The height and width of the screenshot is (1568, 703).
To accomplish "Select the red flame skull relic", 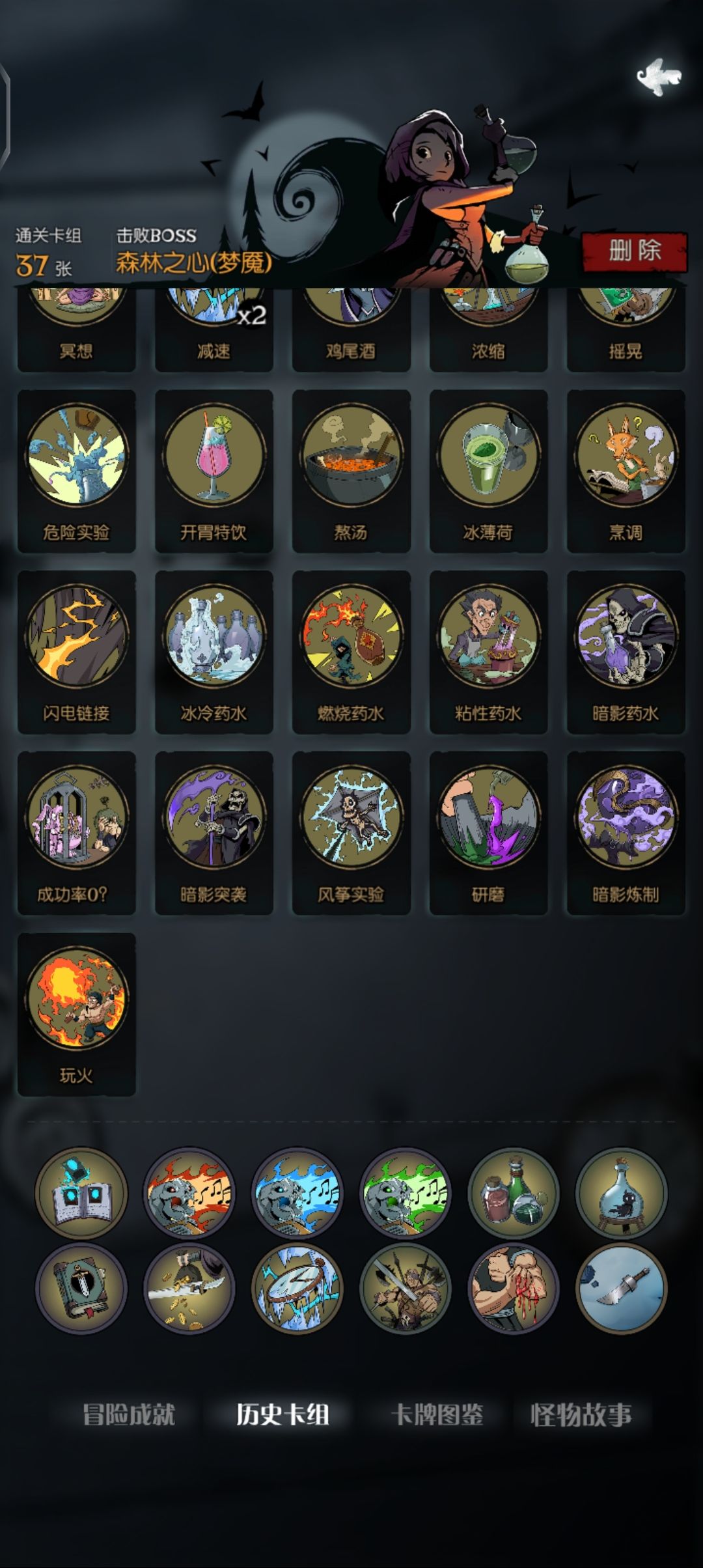I will (189, 1193).
